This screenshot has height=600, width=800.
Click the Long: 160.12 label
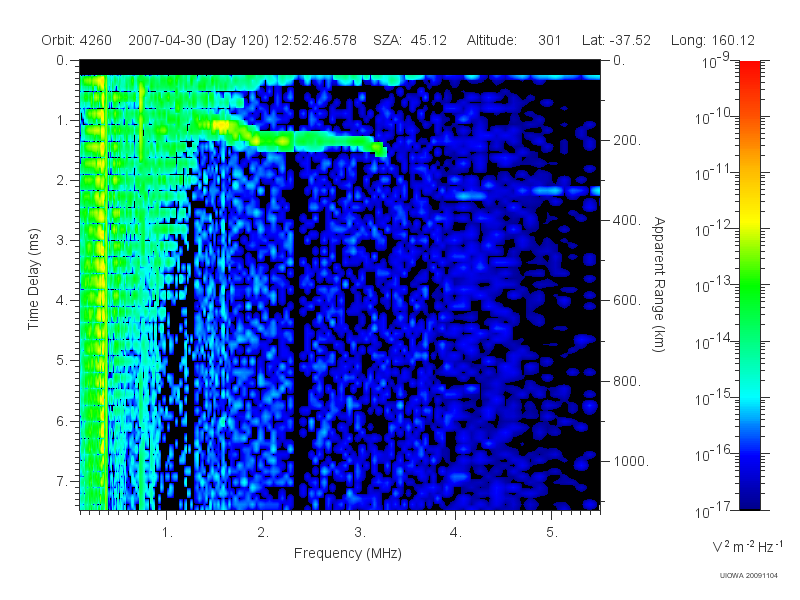point(712,40)
